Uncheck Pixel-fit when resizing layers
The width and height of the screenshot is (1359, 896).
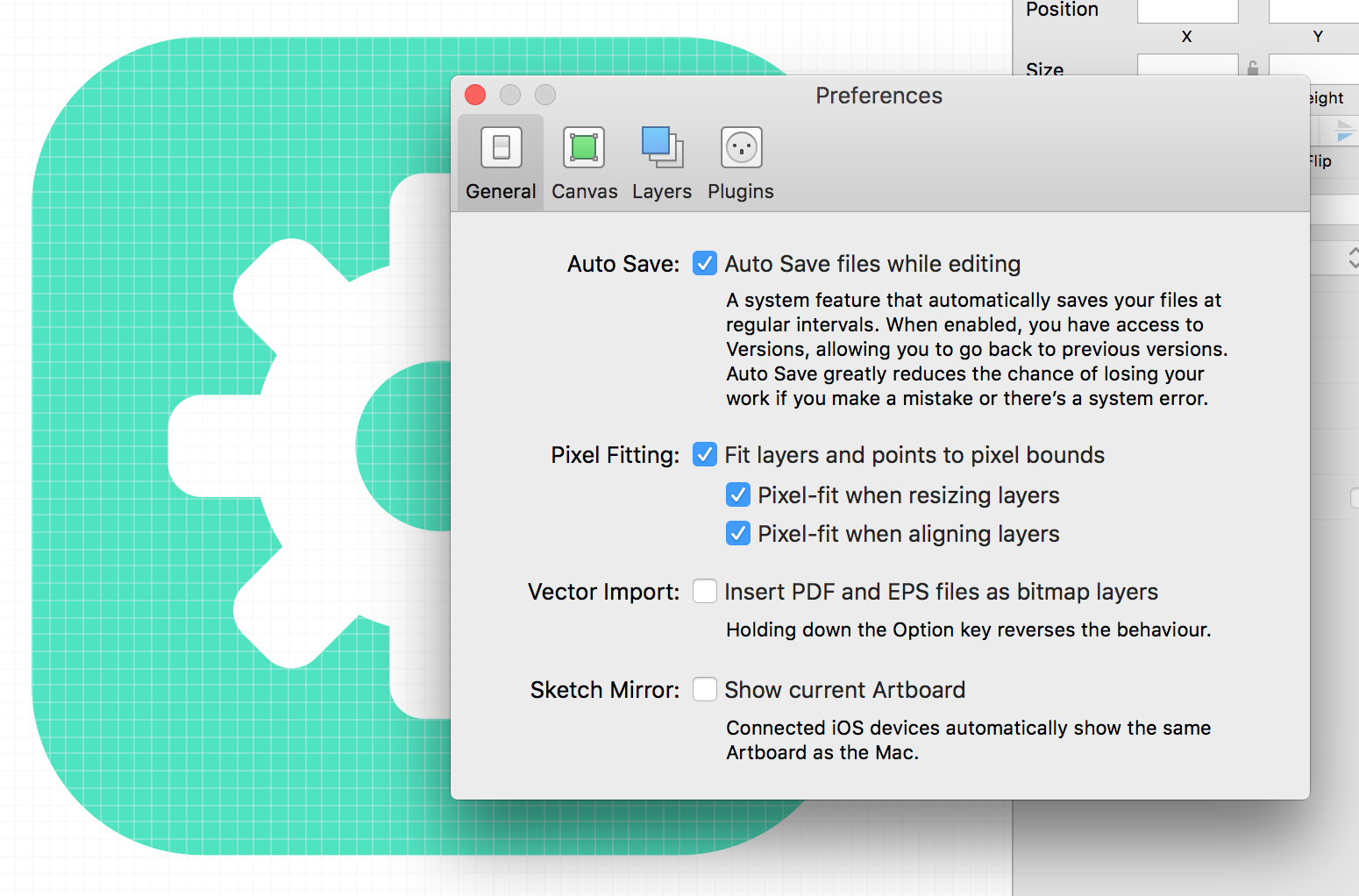click(738, 494)
